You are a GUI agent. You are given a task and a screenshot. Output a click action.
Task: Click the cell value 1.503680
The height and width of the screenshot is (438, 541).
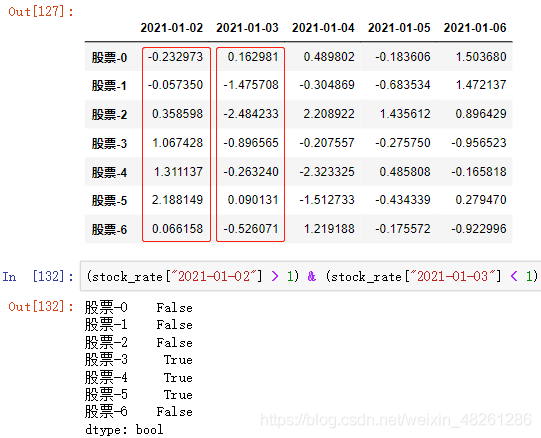[x=481, y=57]
